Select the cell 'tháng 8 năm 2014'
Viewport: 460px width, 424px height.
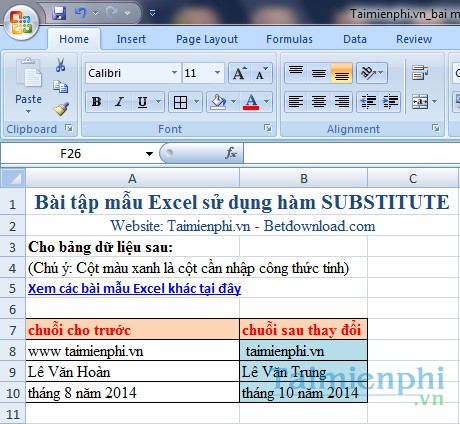tap(133, 393)
